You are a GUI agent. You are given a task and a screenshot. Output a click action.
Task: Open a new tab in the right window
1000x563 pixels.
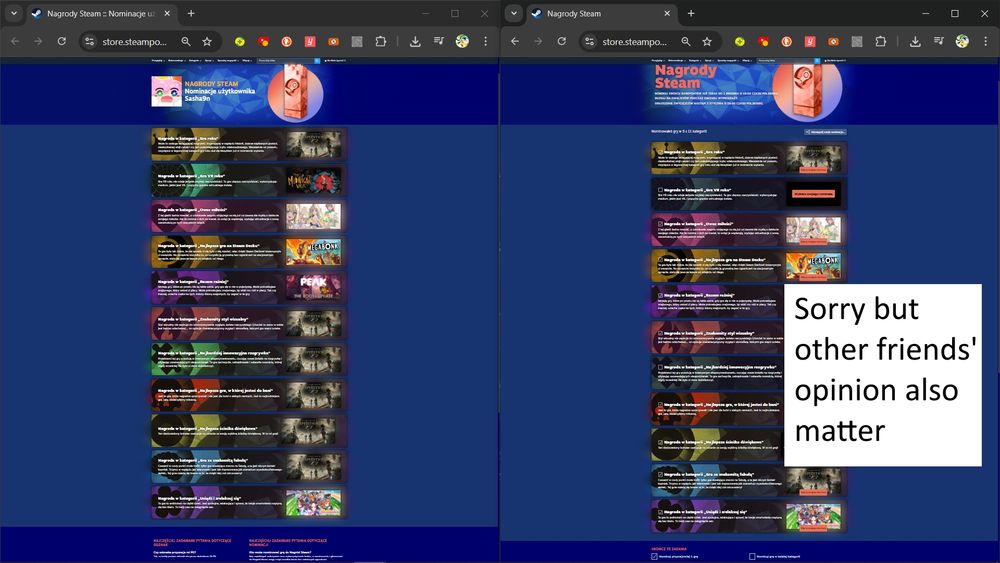(691, 13)
